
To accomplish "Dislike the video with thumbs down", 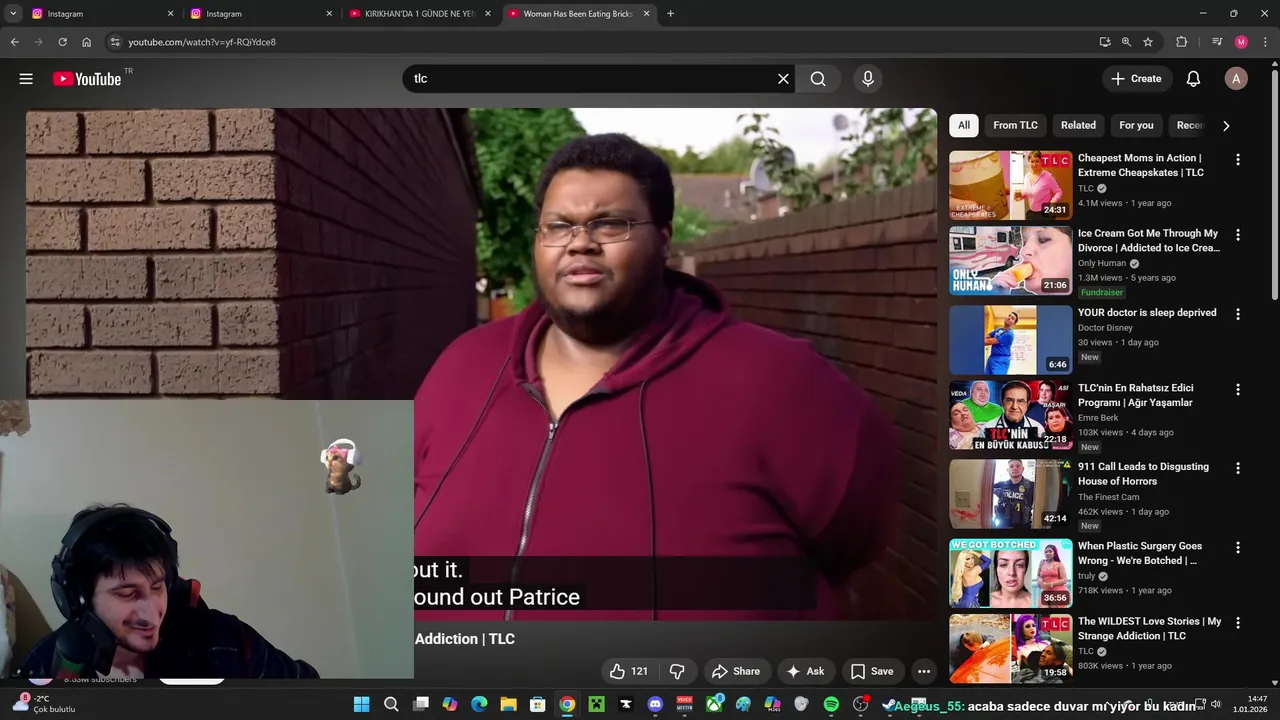I will pos(678,671).
